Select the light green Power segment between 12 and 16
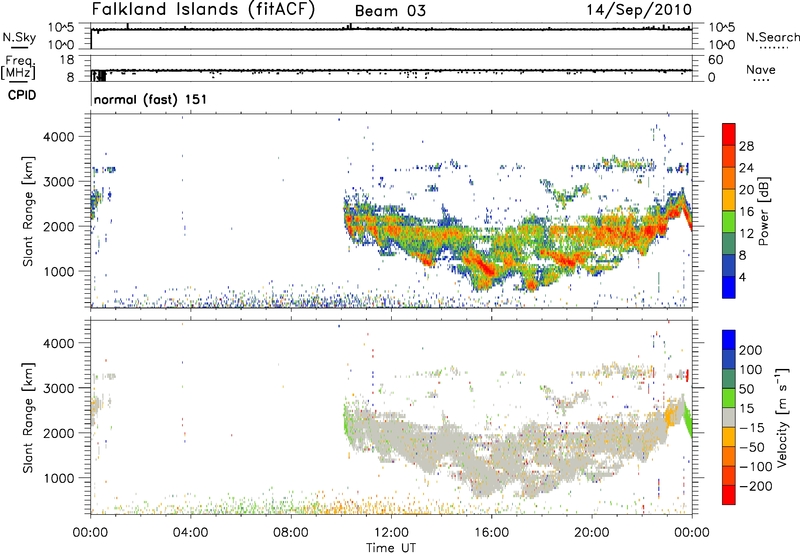The height and width of the screenshot is (554, 800). (729, 221)
